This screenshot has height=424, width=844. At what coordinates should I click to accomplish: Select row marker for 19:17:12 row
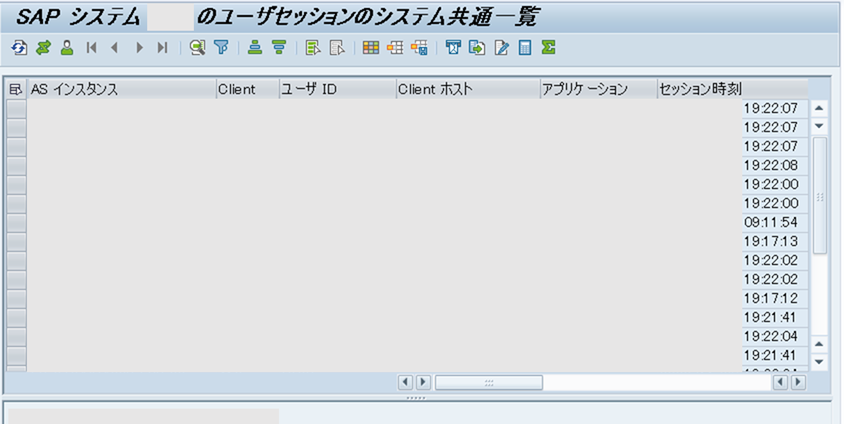pyautogui.click(x=16, y=298)
